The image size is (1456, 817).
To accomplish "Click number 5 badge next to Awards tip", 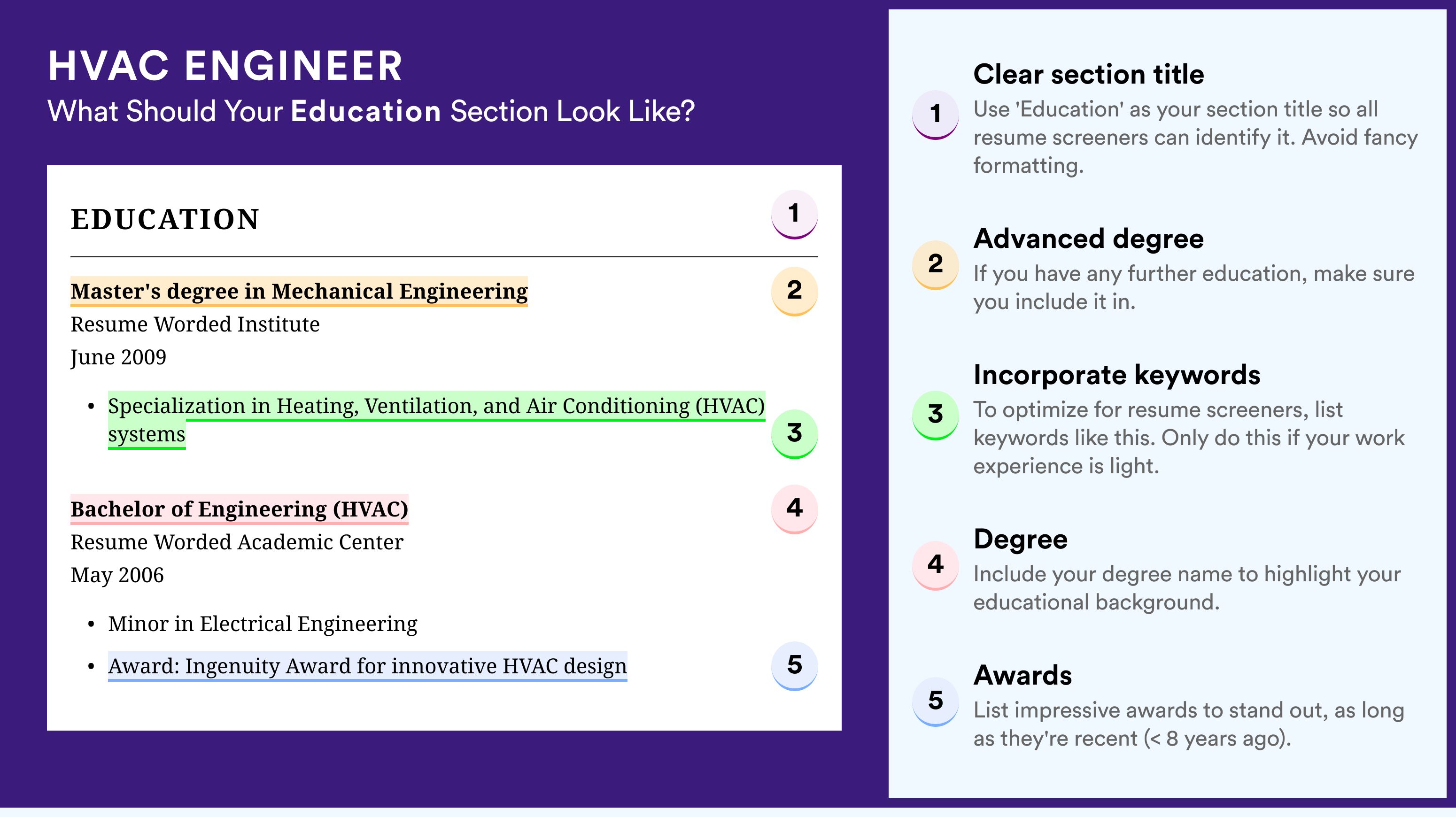I will [935, 701].
